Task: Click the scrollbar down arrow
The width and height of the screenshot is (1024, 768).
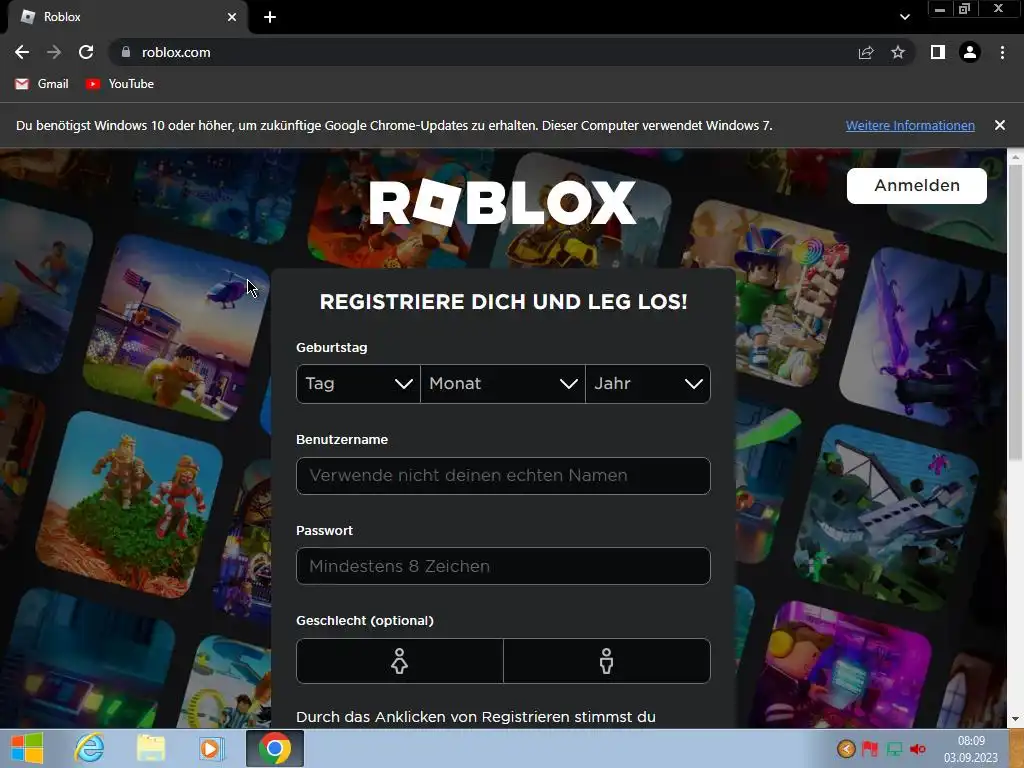Action: tap(1016, 720)
